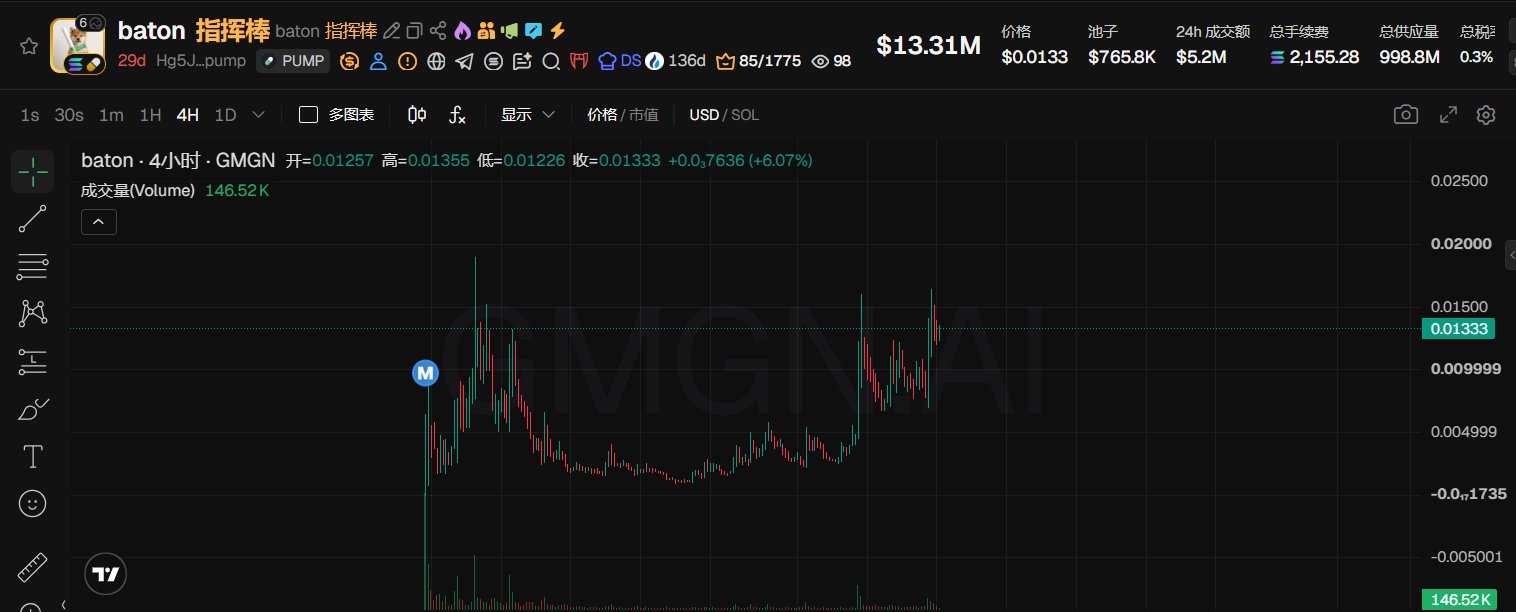Switch currency to SOL
Screen dimensions: 1516x612
click(745, 115)
